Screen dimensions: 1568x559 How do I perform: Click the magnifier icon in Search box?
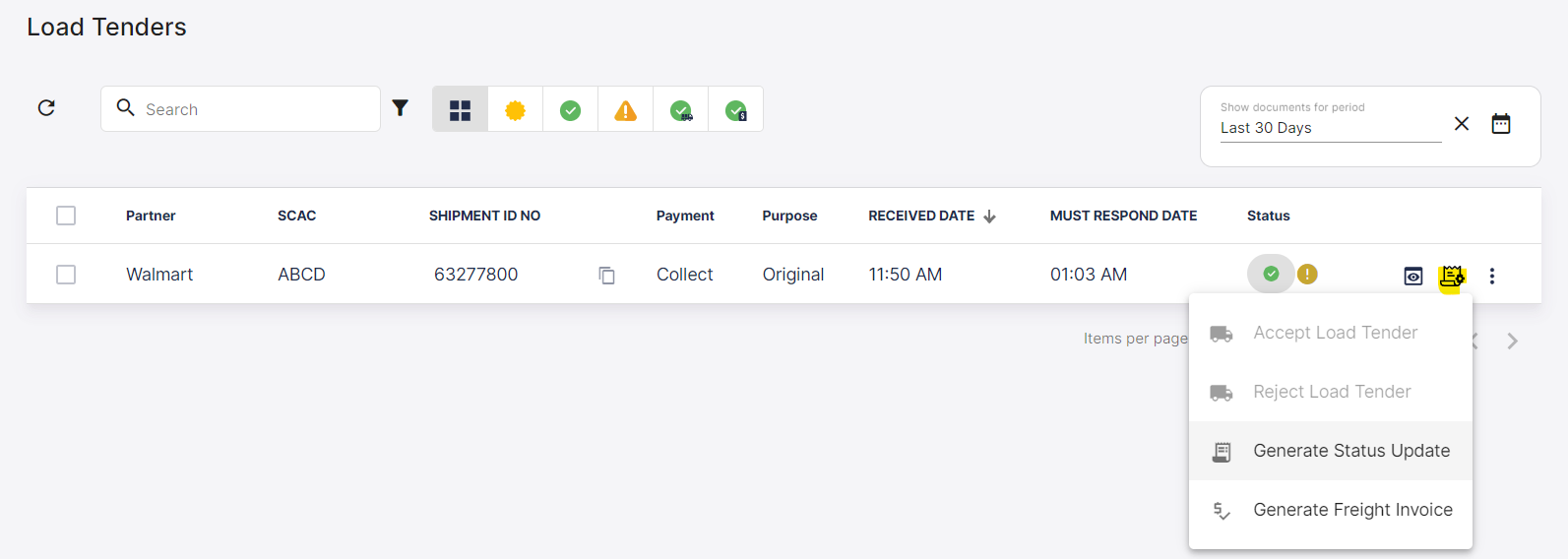click(125, 107)
